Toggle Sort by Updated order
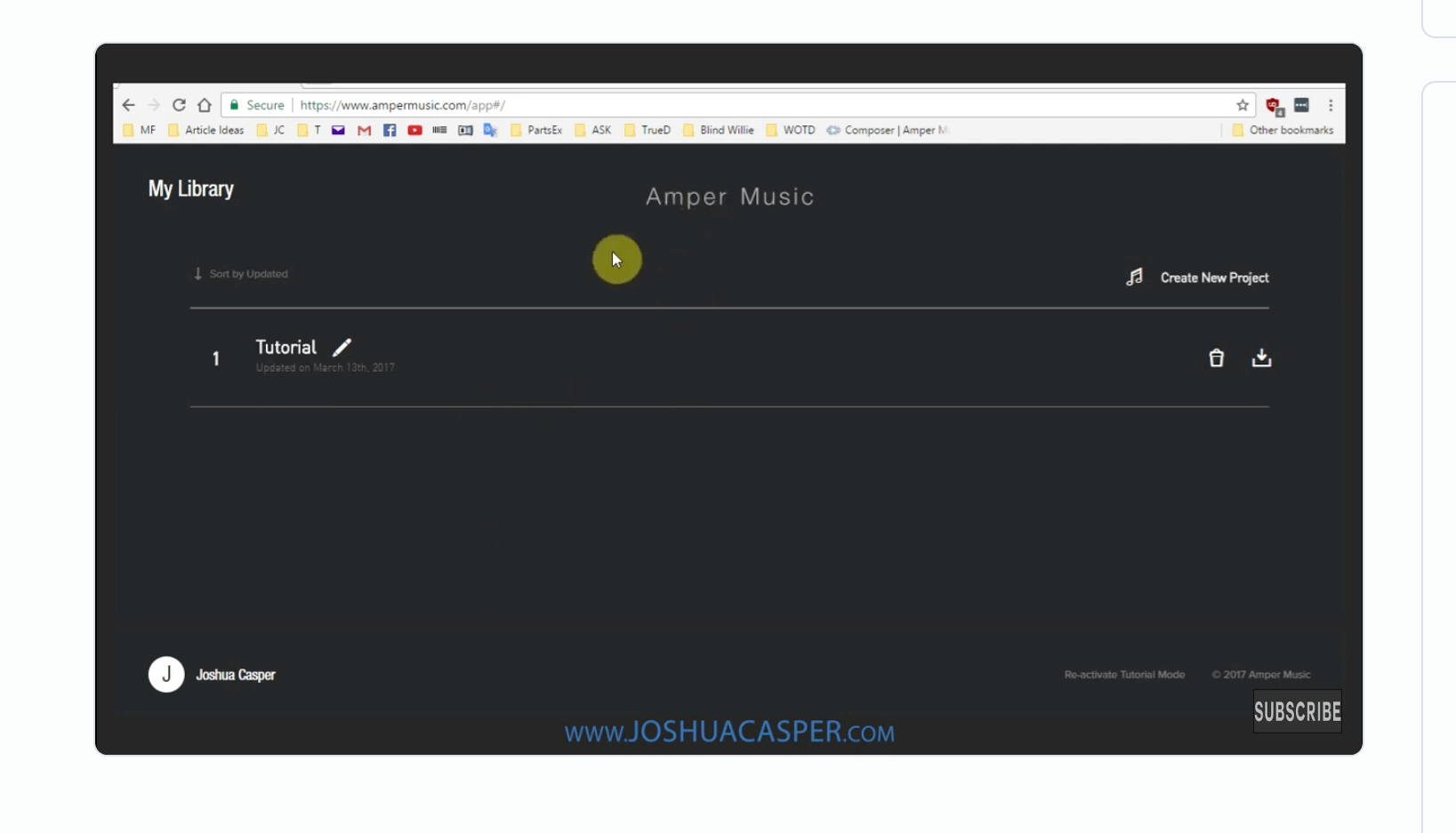Viewport: 1456px width, 833px height. pos(241,274)
